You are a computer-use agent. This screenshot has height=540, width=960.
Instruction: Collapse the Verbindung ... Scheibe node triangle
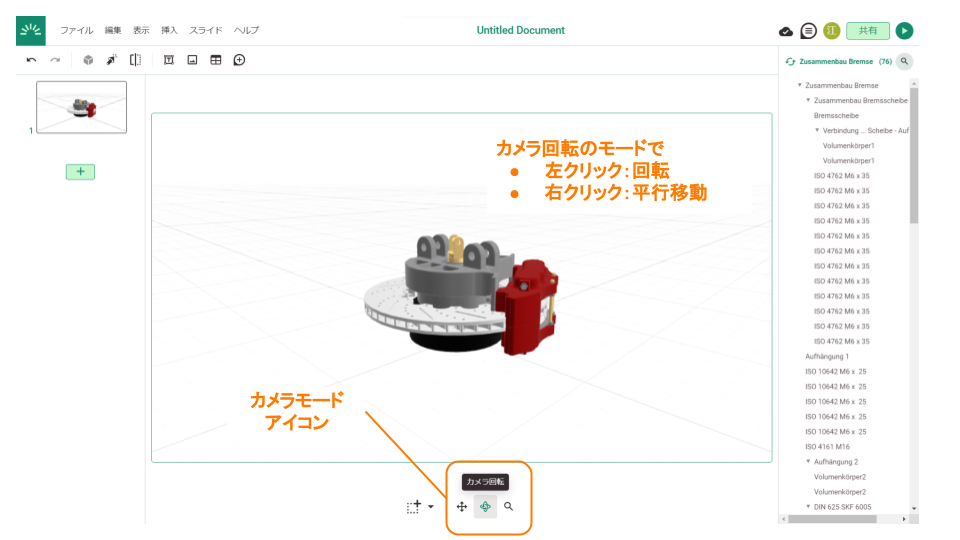tap(817, 130)
